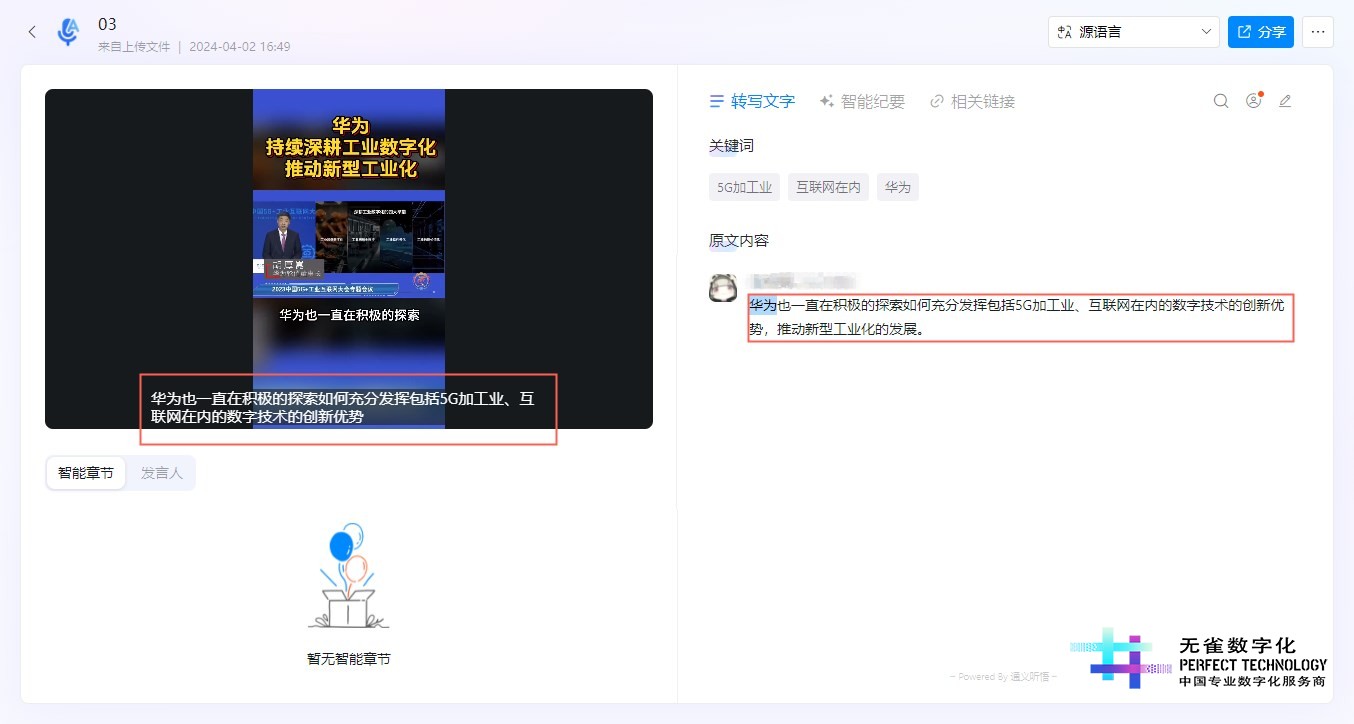Image resolution: width=1354 pixels, height=724 pixels.
Task: Select the 5G加工业 keyword tag
Action: (744, 187)
